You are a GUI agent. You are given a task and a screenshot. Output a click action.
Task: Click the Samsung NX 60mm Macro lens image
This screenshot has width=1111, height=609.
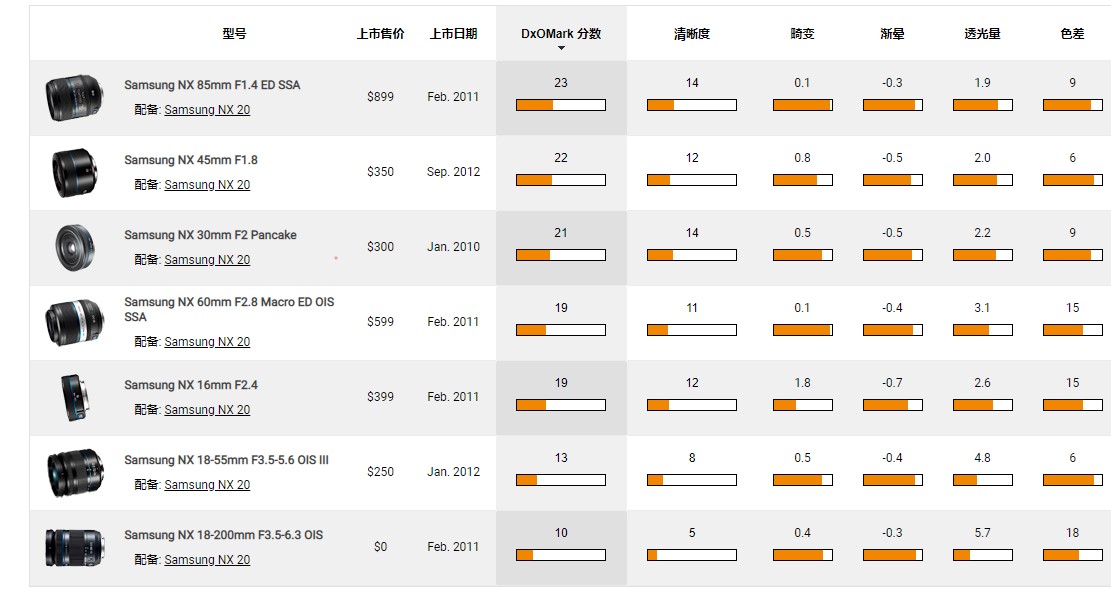[x=74, y=322]
